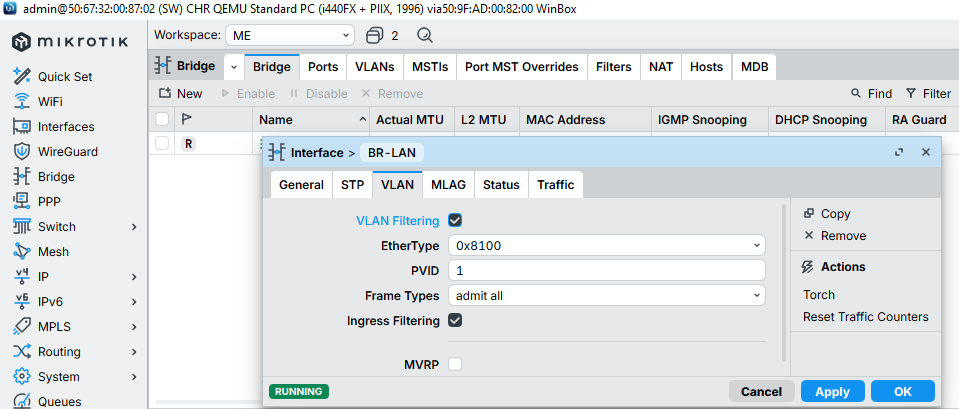
Task: Uncheck the VLAN Filtering checkbox
Action: (x=455, y=221)
